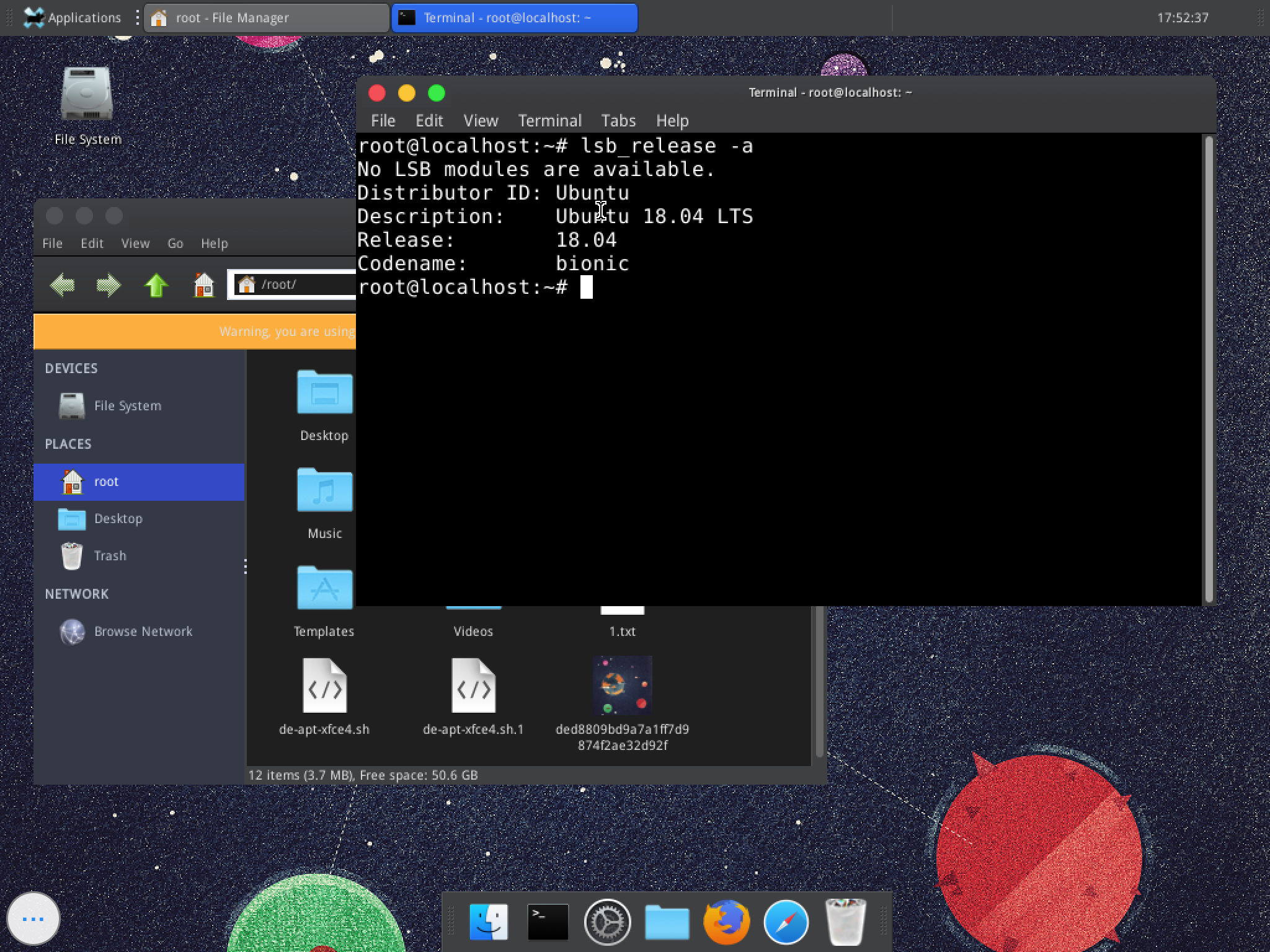This screenshot has height=952, width=1270.
Task: Go up to the parent folder with the green arrow
Action: click(x=156, y=285)
